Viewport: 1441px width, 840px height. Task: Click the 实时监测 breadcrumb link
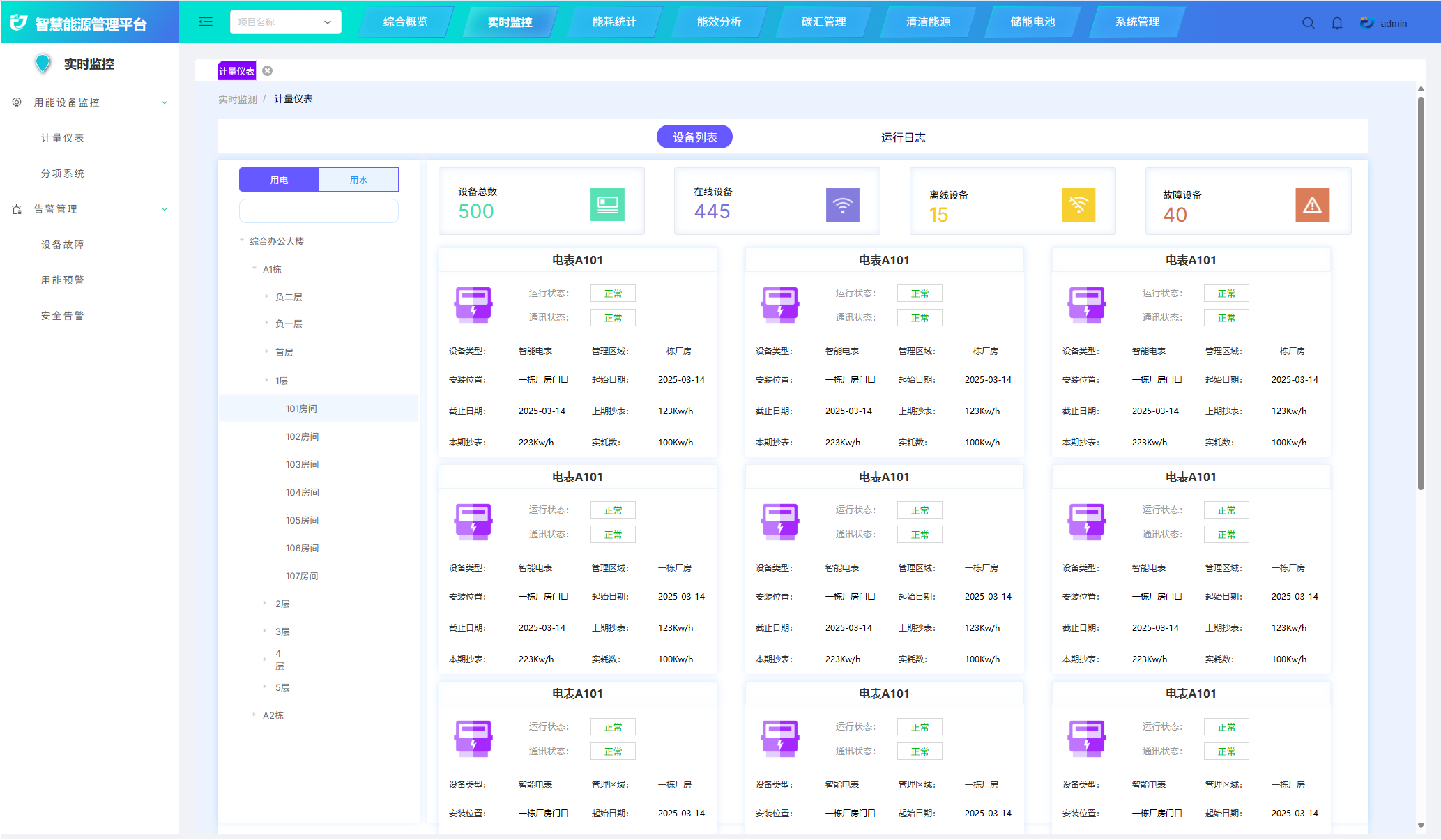click(238, 100)
